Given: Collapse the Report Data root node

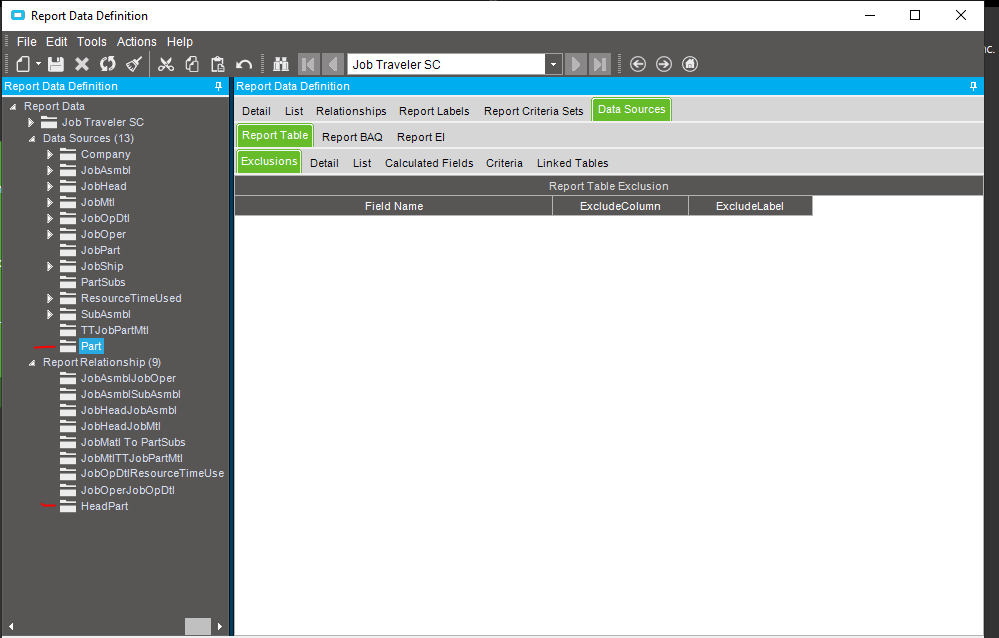Looking at the screenshot, I should coord(13,106).
